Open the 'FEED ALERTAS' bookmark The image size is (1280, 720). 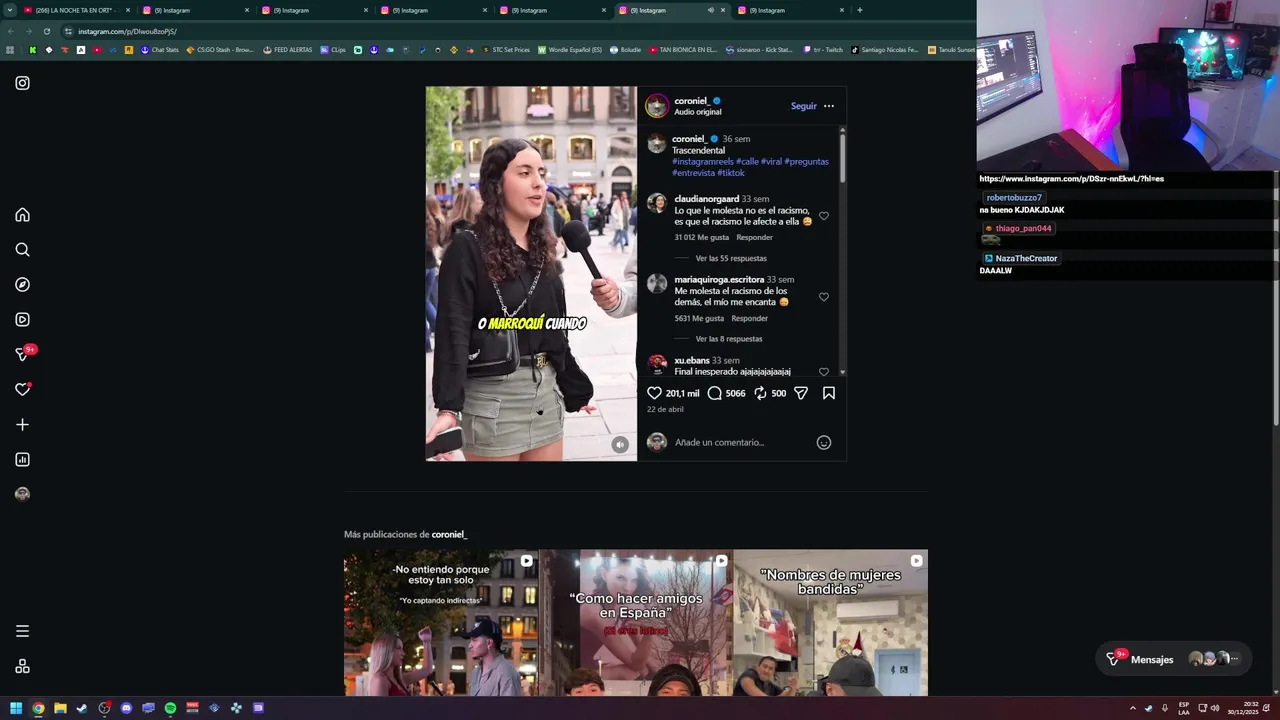coord(287,49)
